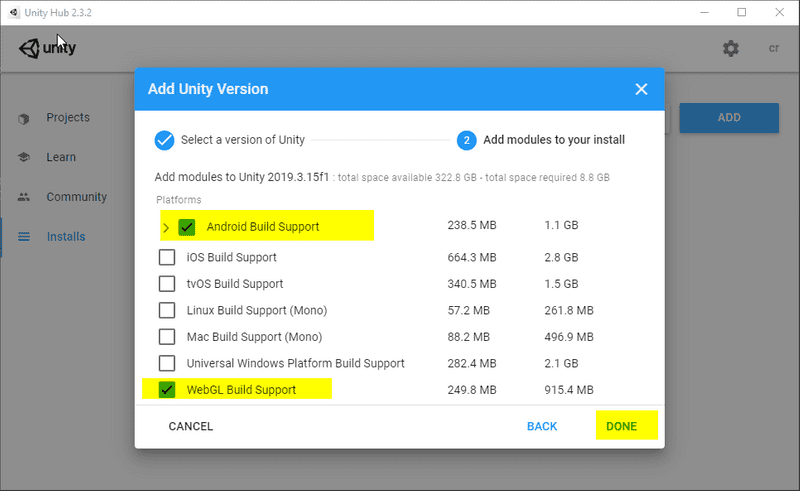Click the 'Linux Build Support (Mono)' label
The image size is (800, 491).
pyautogui.click(x=257, y=310)
